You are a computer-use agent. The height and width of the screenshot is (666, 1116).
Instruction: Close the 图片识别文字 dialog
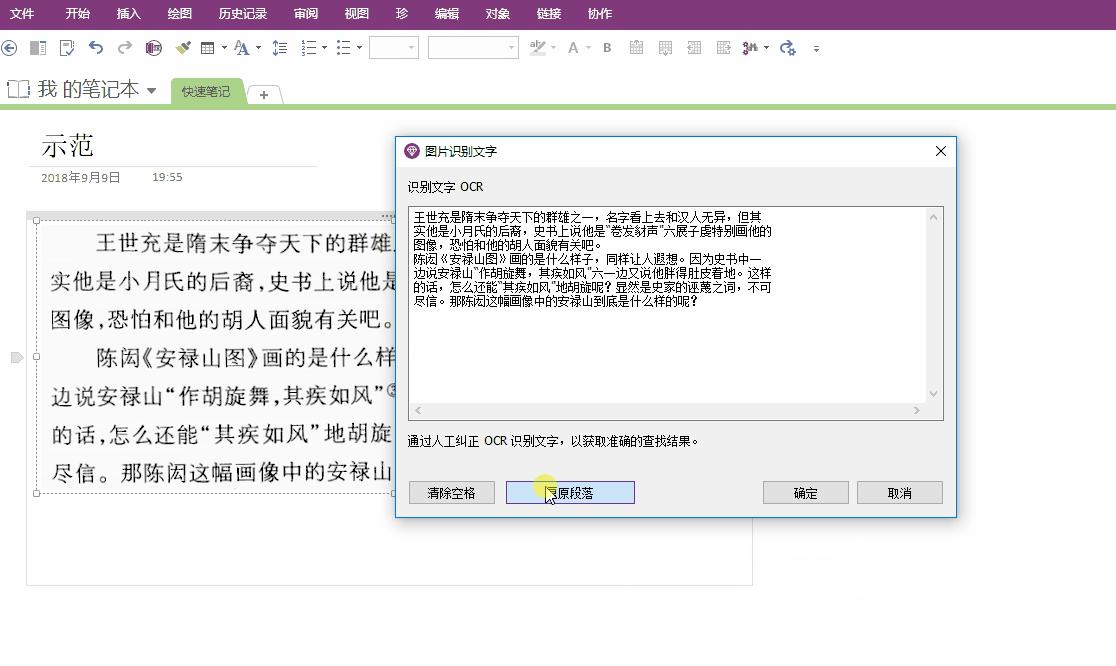pyautogui.click(x=941, y=151)
